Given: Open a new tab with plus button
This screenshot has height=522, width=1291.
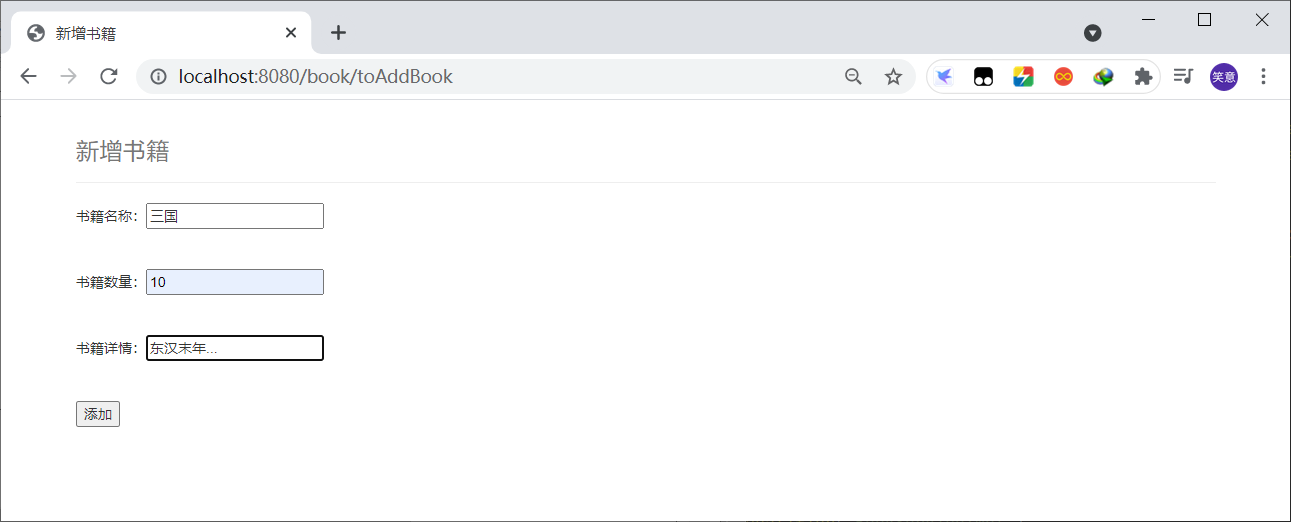Looking at the screenshot, I should click(338, 33).
